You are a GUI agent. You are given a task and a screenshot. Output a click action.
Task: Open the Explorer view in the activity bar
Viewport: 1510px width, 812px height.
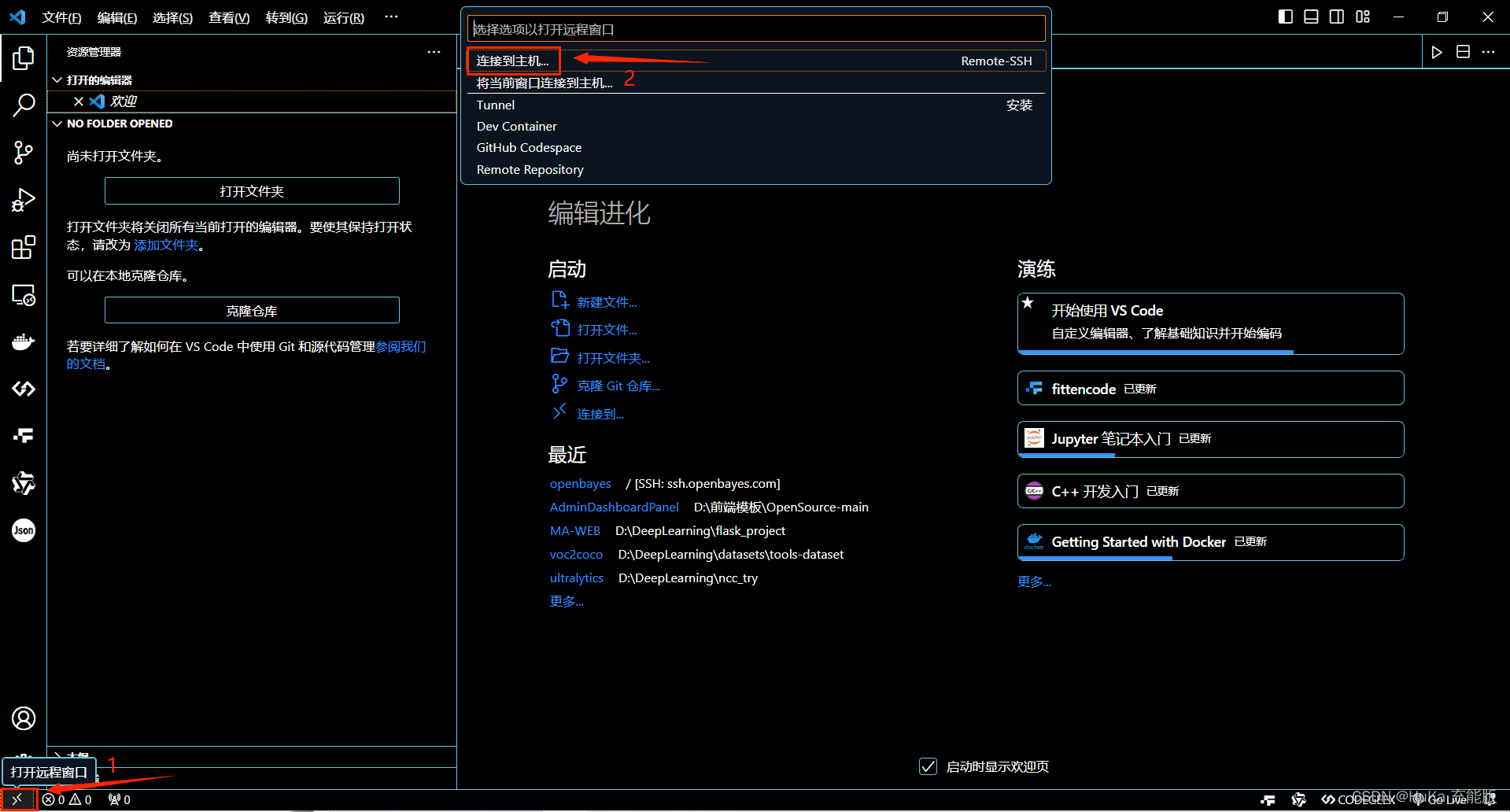[24, 57]
